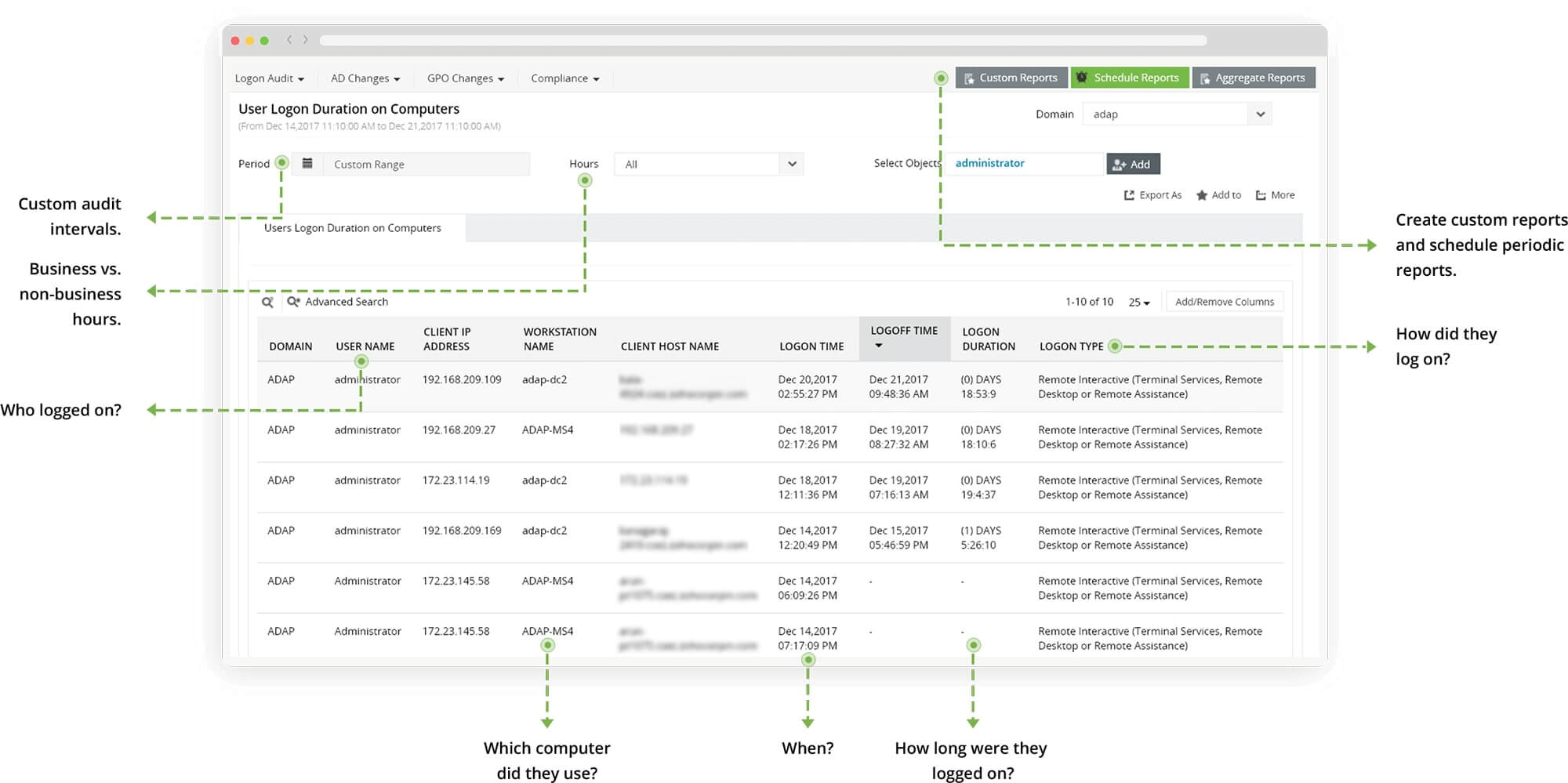Expand the Logon Audit menu

(x=269, y=78)
